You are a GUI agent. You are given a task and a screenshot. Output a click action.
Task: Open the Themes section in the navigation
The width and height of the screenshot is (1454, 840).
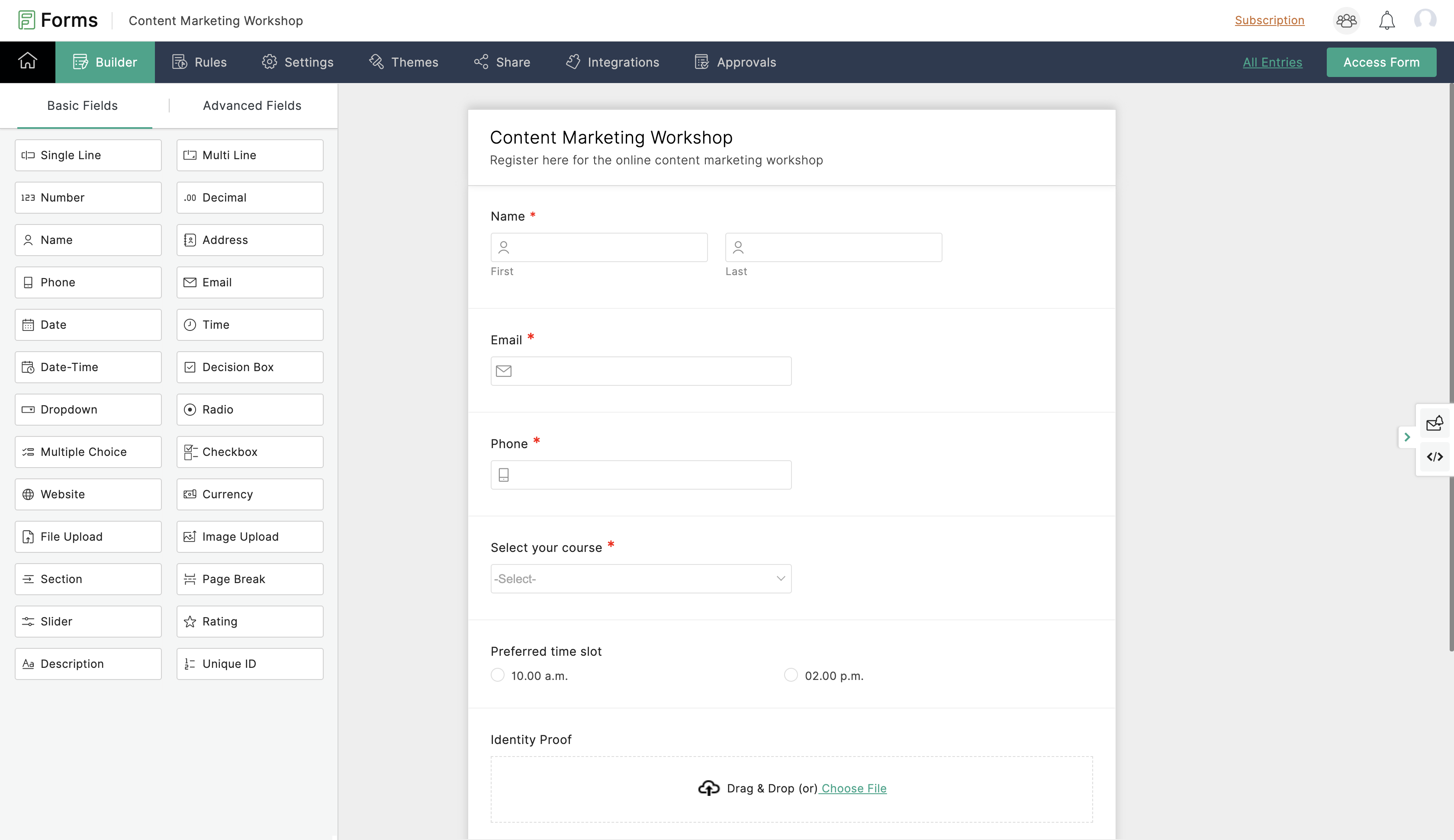[404, 62]
